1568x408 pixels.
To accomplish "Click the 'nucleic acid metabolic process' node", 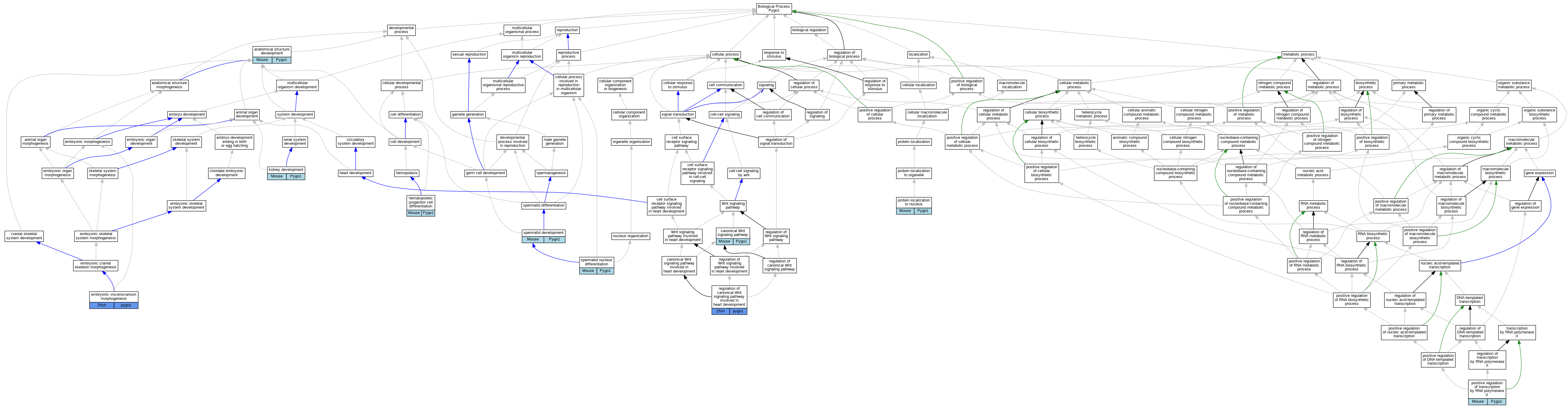I will 1312,173.
